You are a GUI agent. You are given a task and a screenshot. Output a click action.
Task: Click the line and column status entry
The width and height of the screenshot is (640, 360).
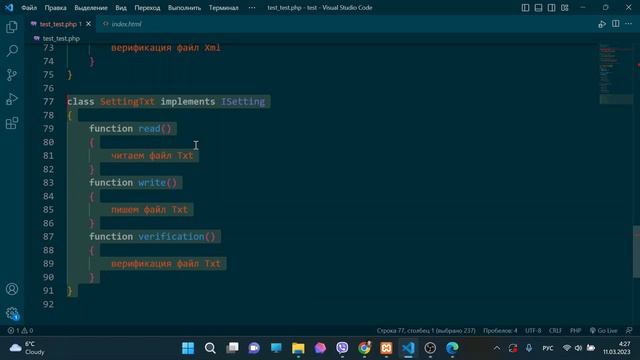(426, 331)
